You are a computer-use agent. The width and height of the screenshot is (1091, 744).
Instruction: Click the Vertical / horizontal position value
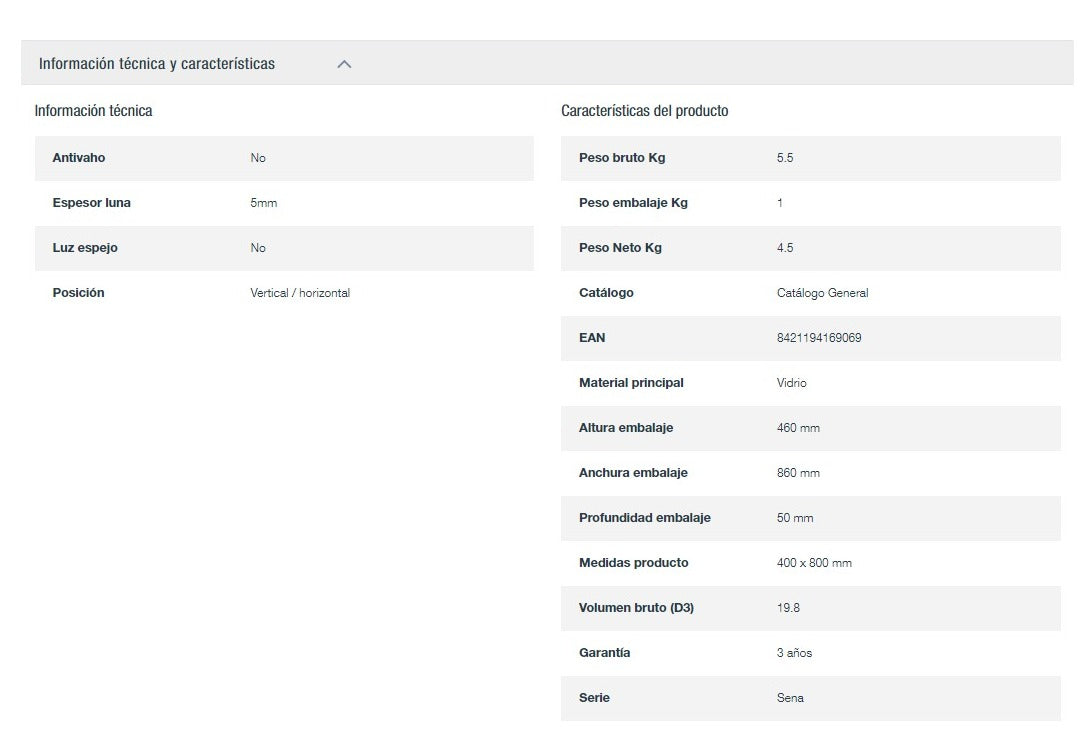pos(300,293)
